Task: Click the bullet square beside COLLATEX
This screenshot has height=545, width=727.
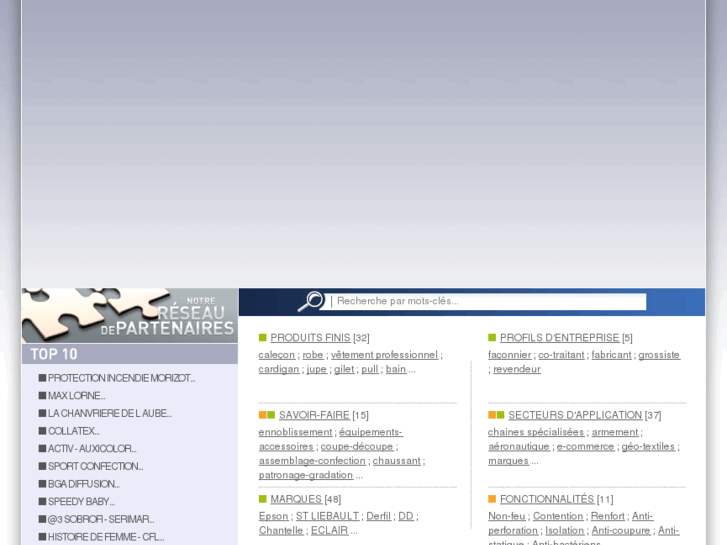Action: click(x=42, y=431)
